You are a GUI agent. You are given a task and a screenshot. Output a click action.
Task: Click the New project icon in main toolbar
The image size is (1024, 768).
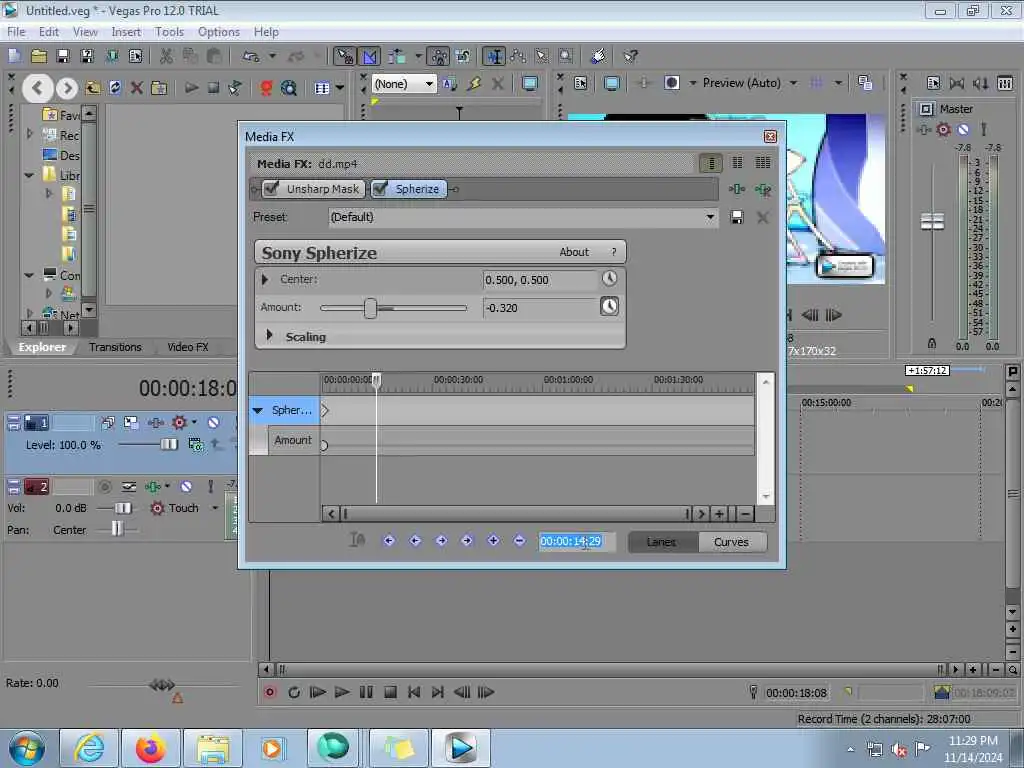pyautogui.click(x=14, y=56)
